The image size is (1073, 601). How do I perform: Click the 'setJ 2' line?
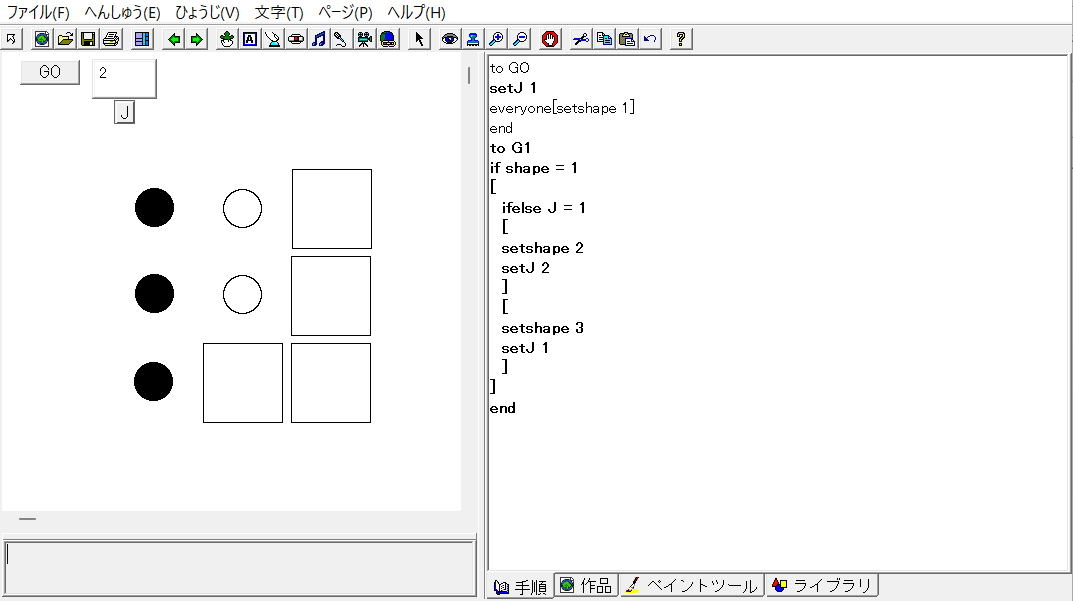(525, 268)
